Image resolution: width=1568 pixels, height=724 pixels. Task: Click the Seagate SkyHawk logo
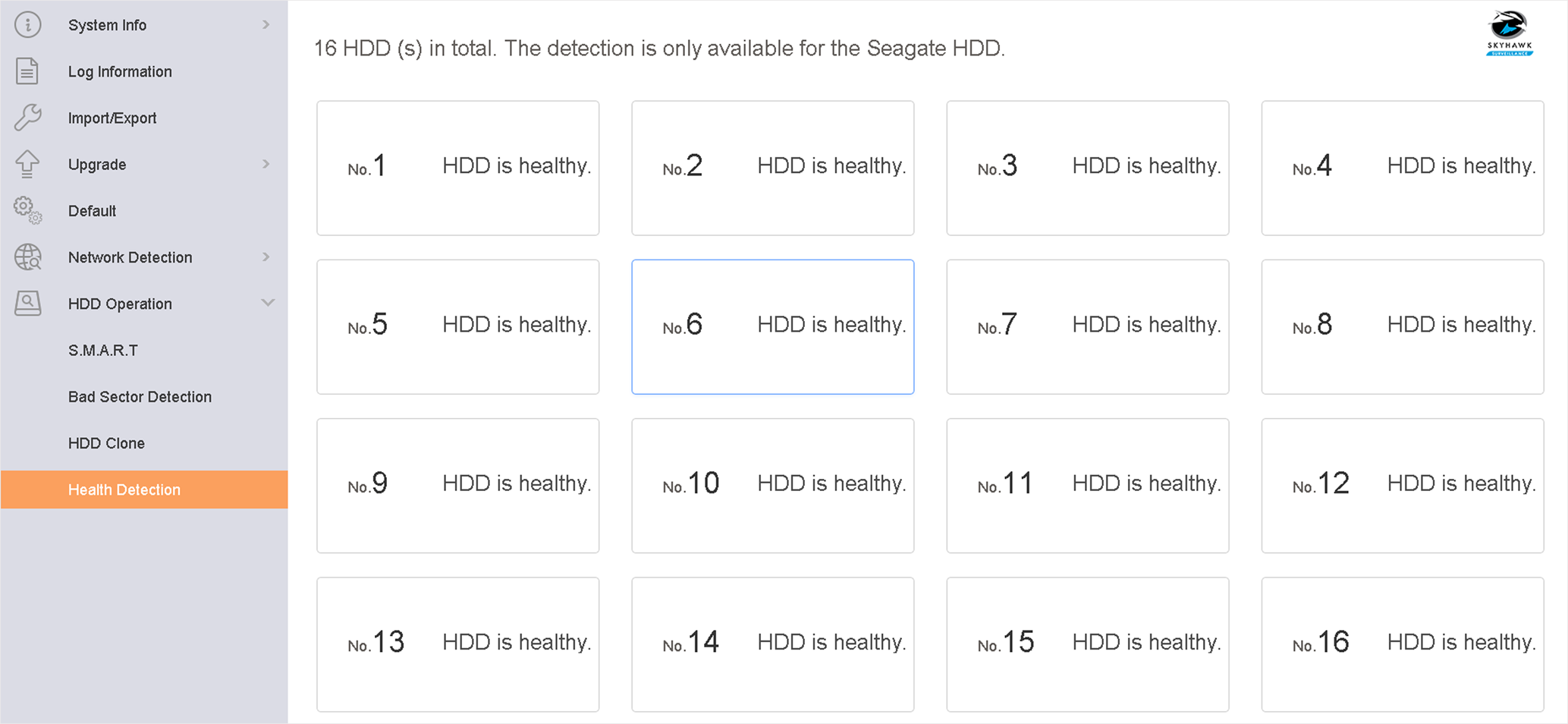tap(1509, 34)
